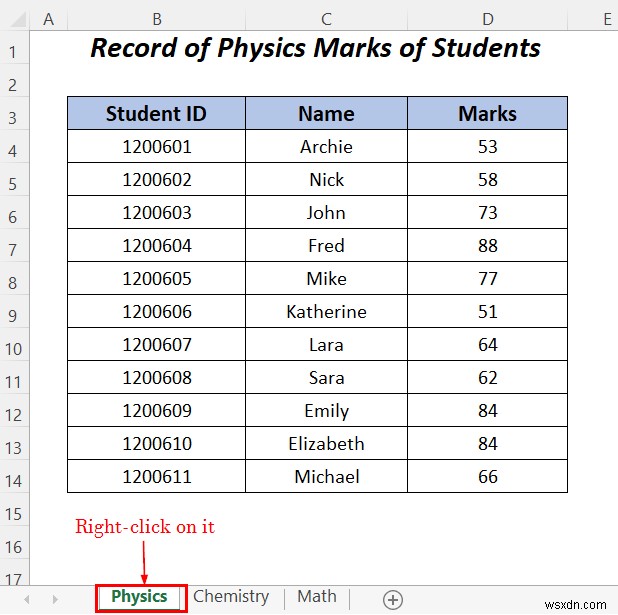
Task: Select the name cell 'John'
Action: (x=326, y=212)
